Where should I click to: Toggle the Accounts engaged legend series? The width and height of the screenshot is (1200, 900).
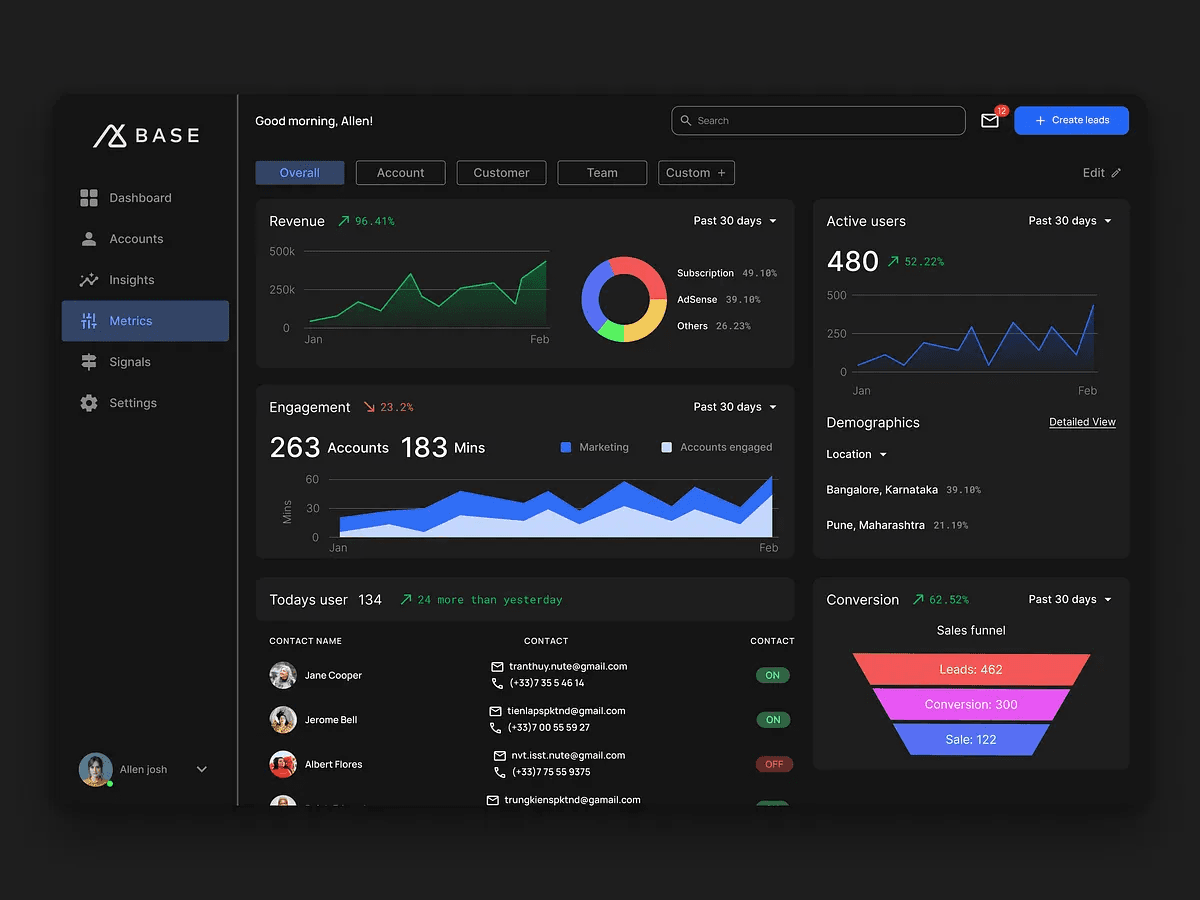[717, 447]
